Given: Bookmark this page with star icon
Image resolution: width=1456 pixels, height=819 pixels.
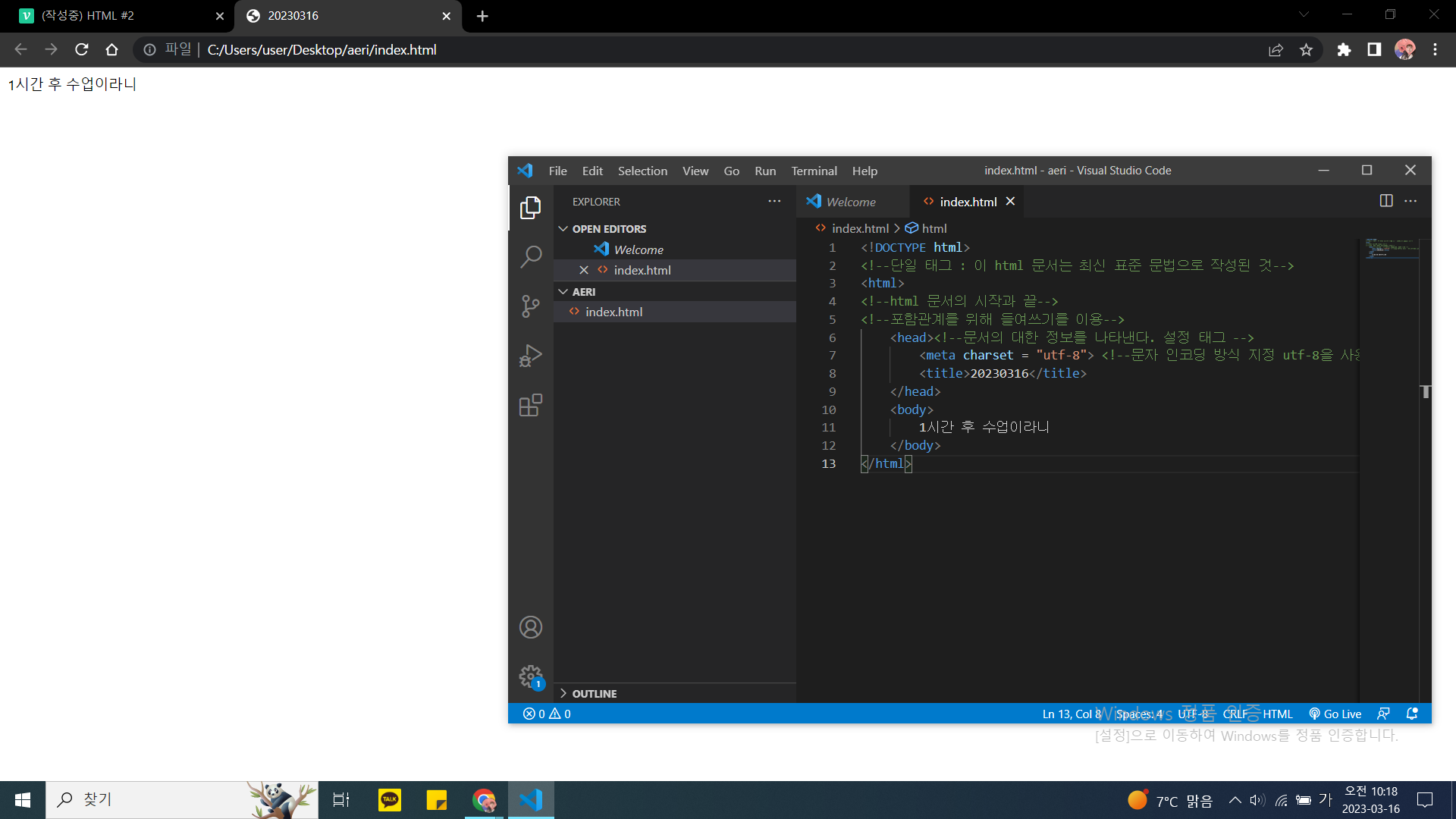Looking at the screenshot, I should 1306,50.
